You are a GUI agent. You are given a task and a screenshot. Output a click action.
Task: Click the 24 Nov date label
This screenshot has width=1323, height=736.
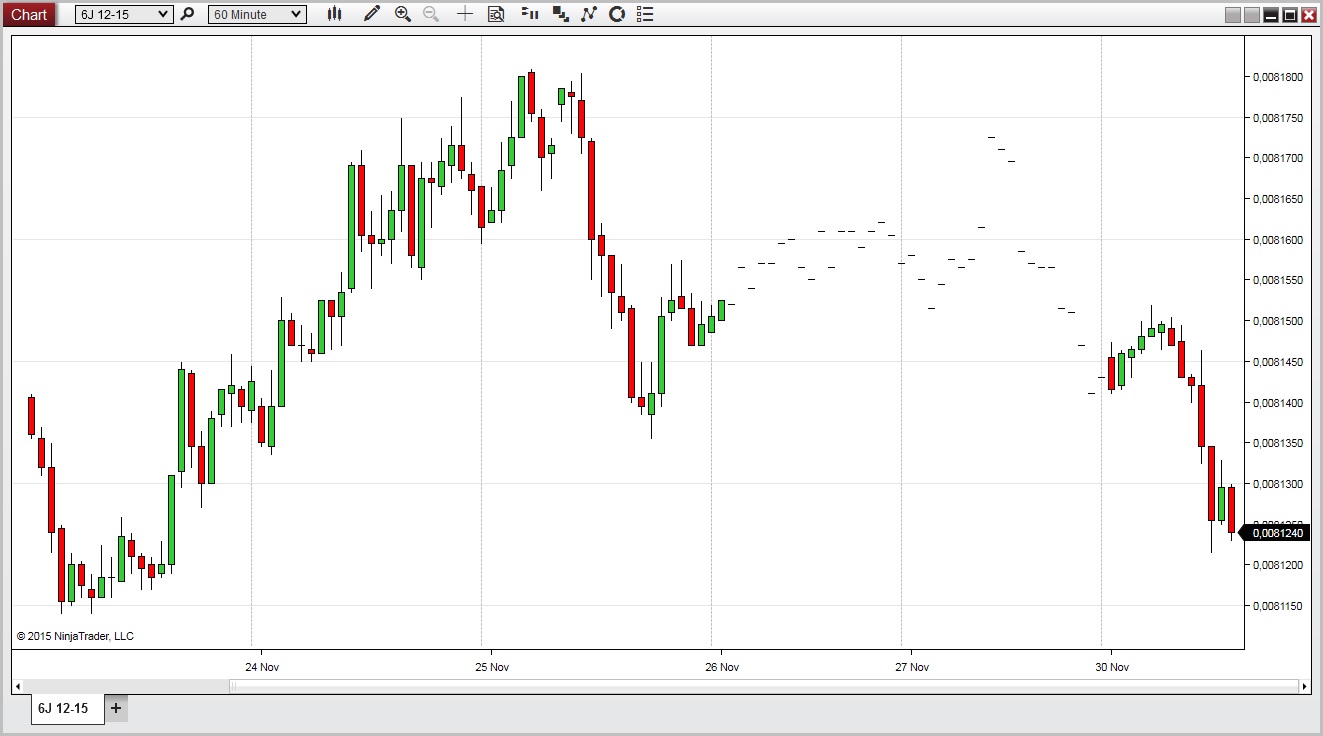pyautogui.click(x=262, y=666)
